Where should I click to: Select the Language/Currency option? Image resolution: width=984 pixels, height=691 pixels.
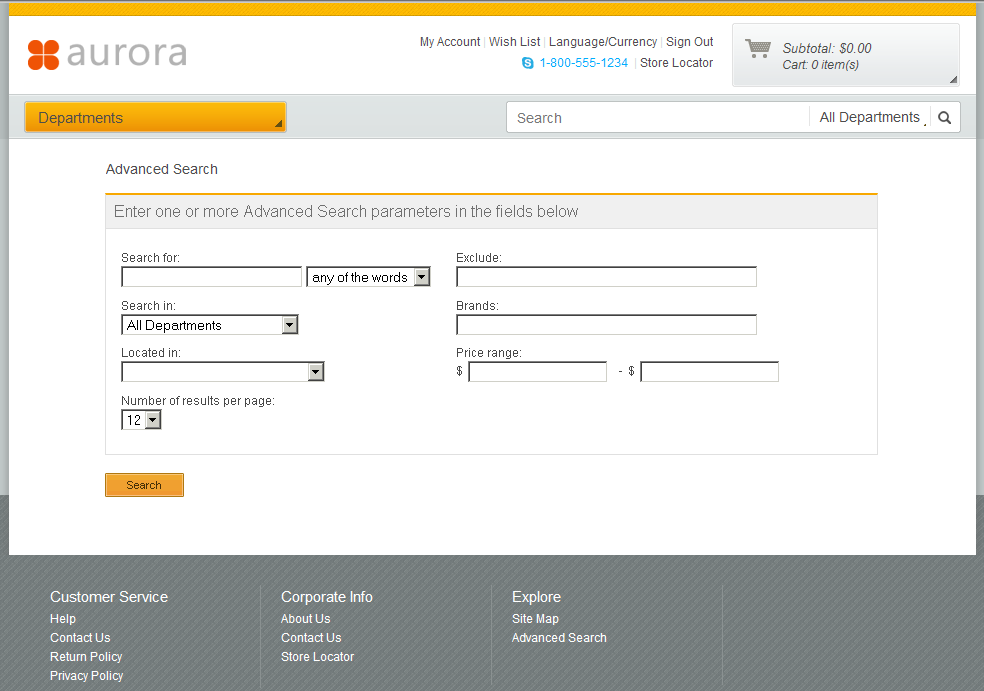(x=603, y=41)
